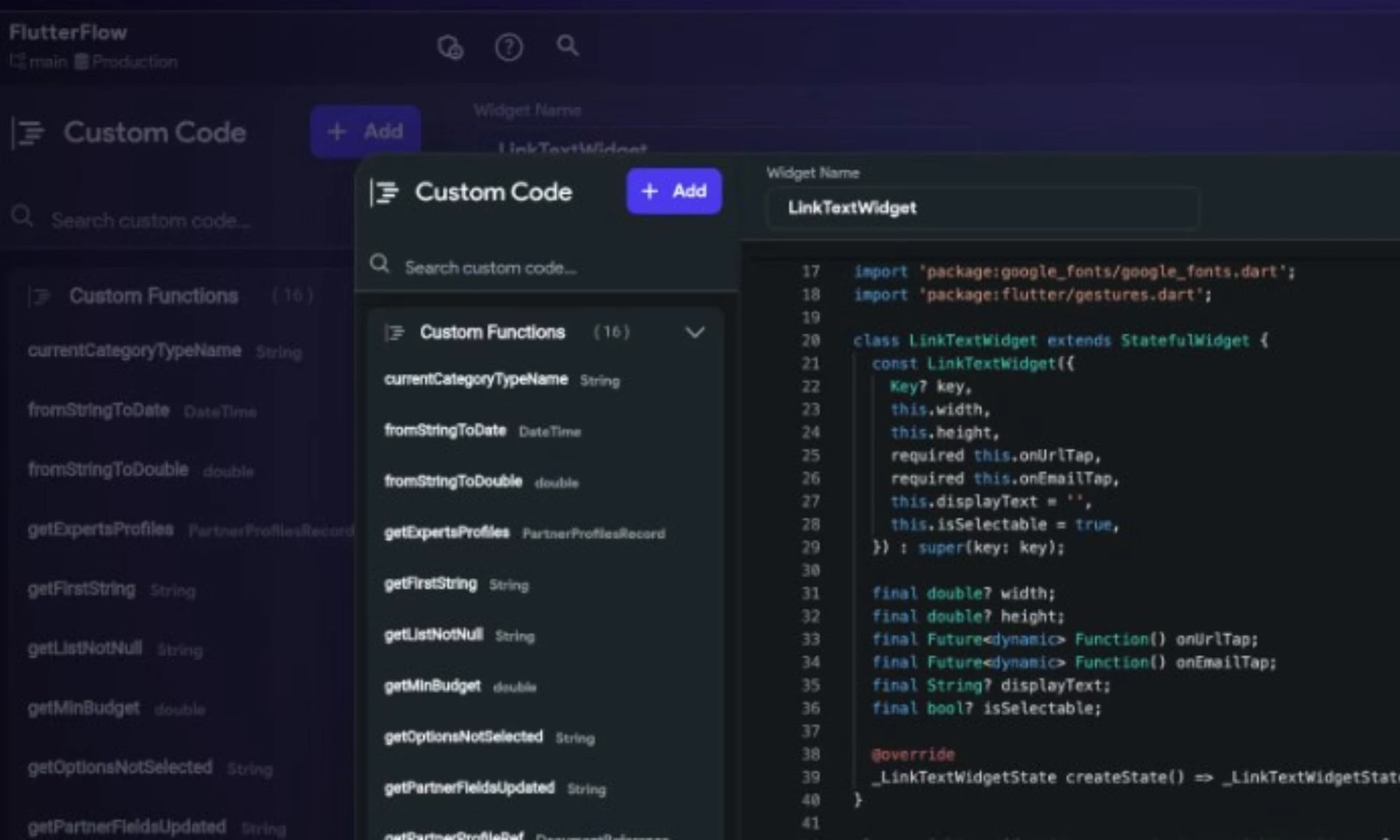This screenshot has height=840, width=1400.
Task: Click the onUrlTap Future declaration on line 33
Action: pyautogui.click(x=1065, y=640)
